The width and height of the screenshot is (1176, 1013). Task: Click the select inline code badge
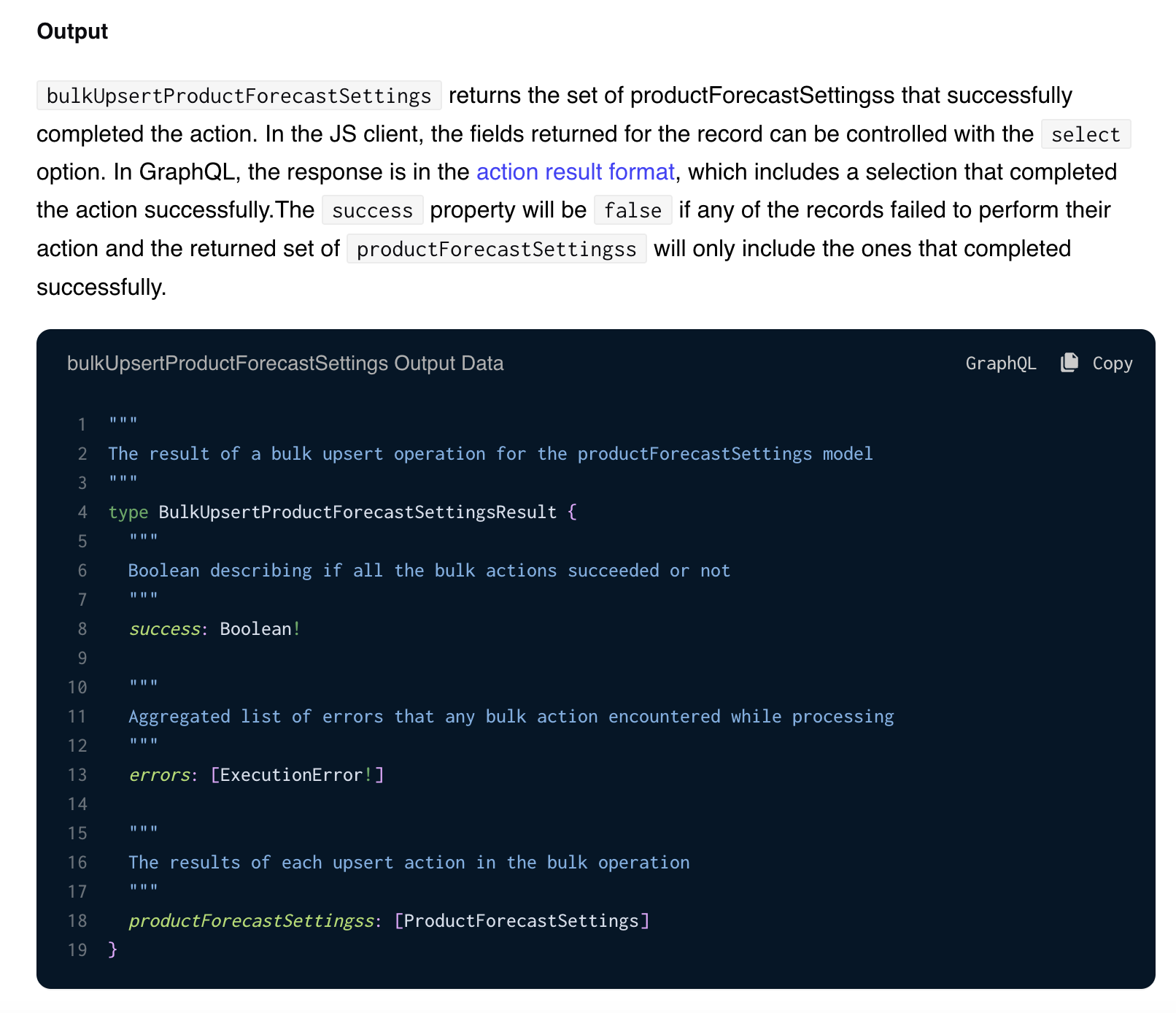click(1086, 134)
